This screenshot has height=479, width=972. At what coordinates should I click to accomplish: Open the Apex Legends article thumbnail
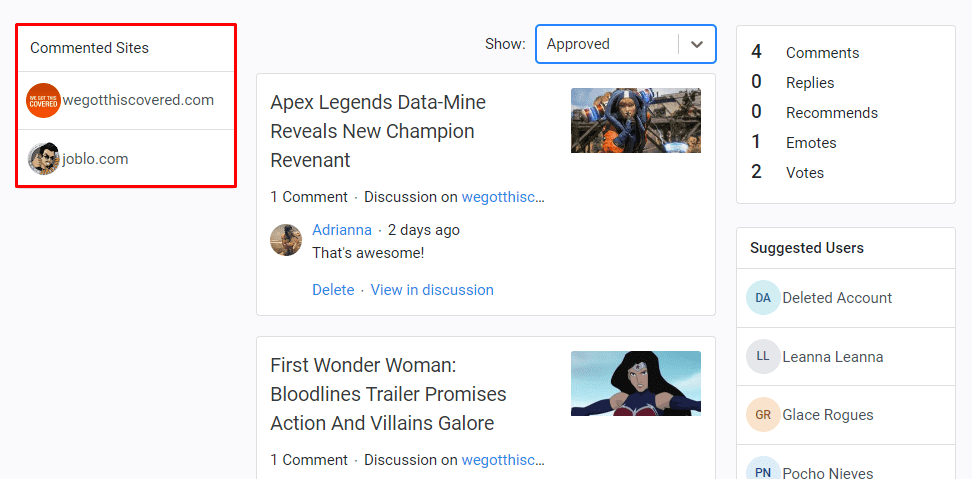635,120
